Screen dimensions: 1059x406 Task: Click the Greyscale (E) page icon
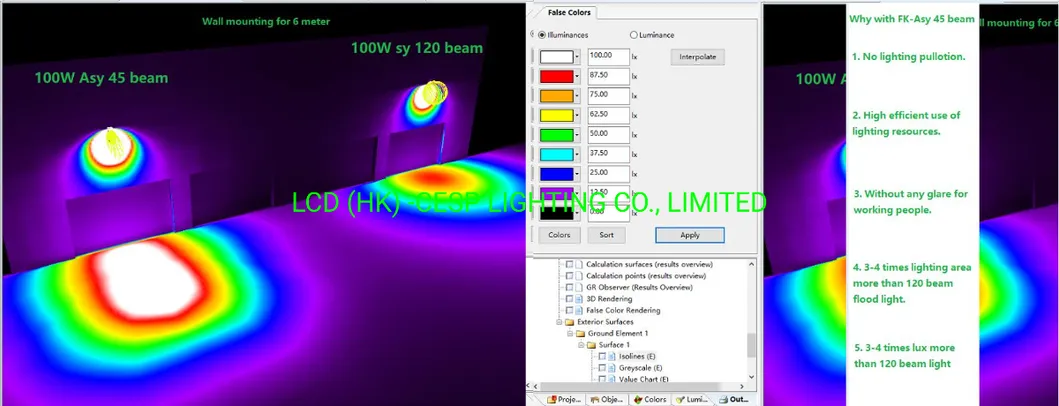pos(612,367)
